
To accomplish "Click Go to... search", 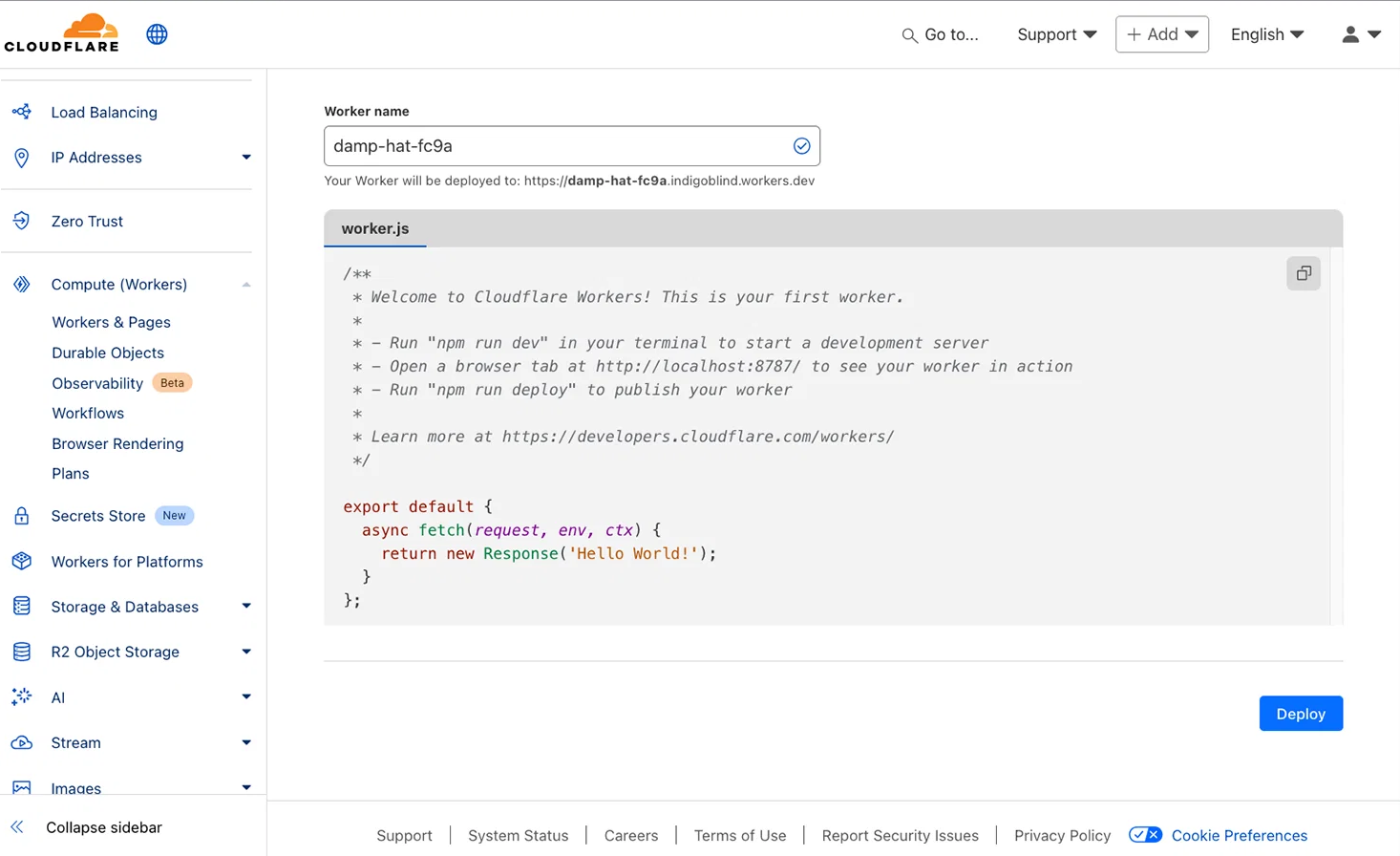I will click(x=951, y=34).
